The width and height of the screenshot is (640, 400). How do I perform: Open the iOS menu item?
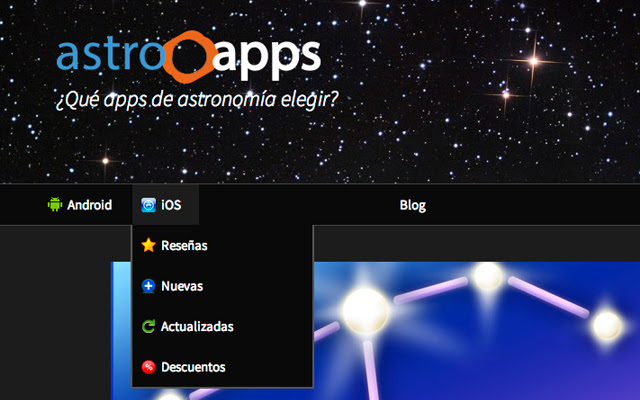[x=165, y=204]
